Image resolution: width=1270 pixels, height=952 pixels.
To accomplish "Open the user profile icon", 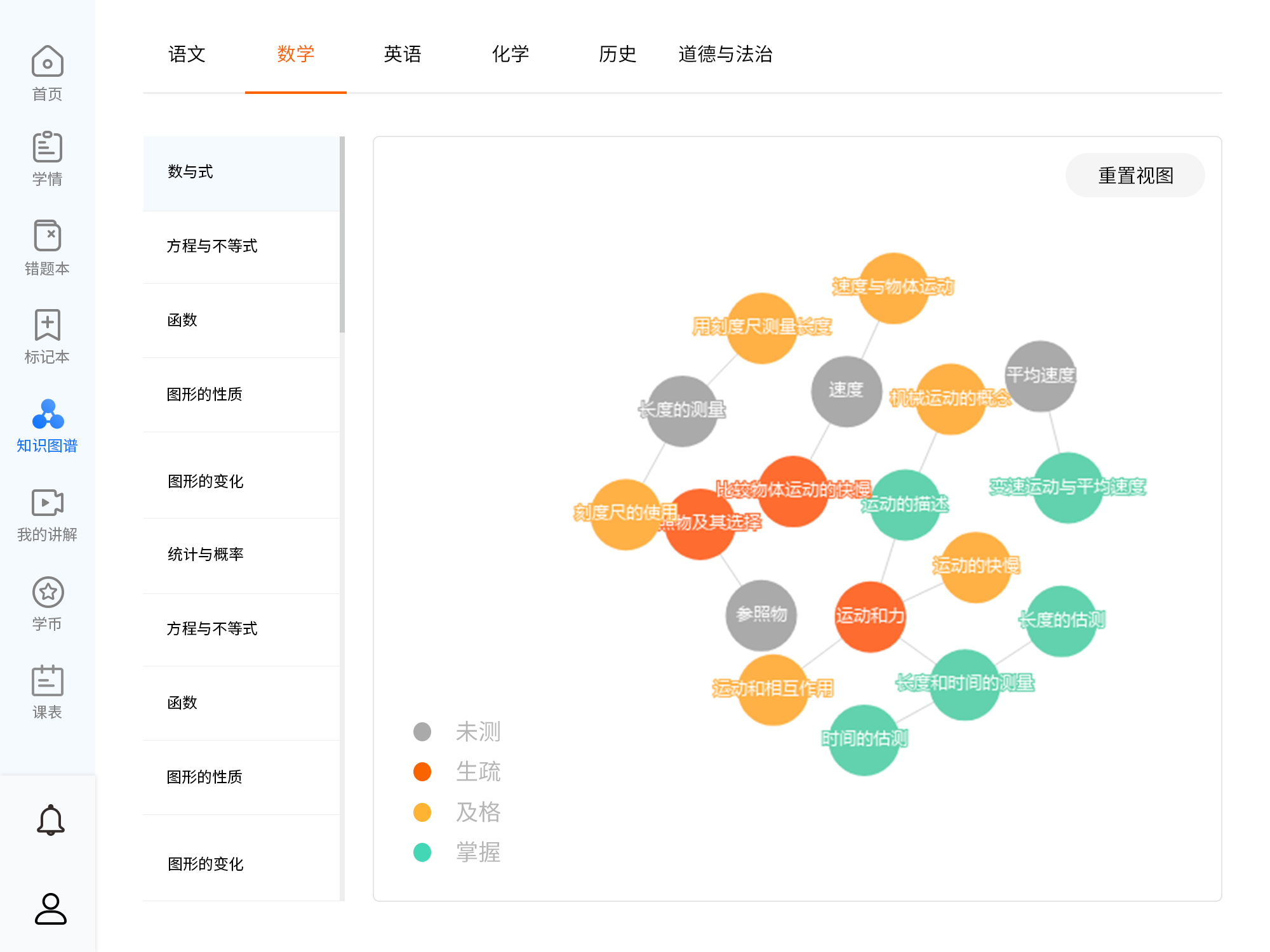I will click(x=50, y=909).
